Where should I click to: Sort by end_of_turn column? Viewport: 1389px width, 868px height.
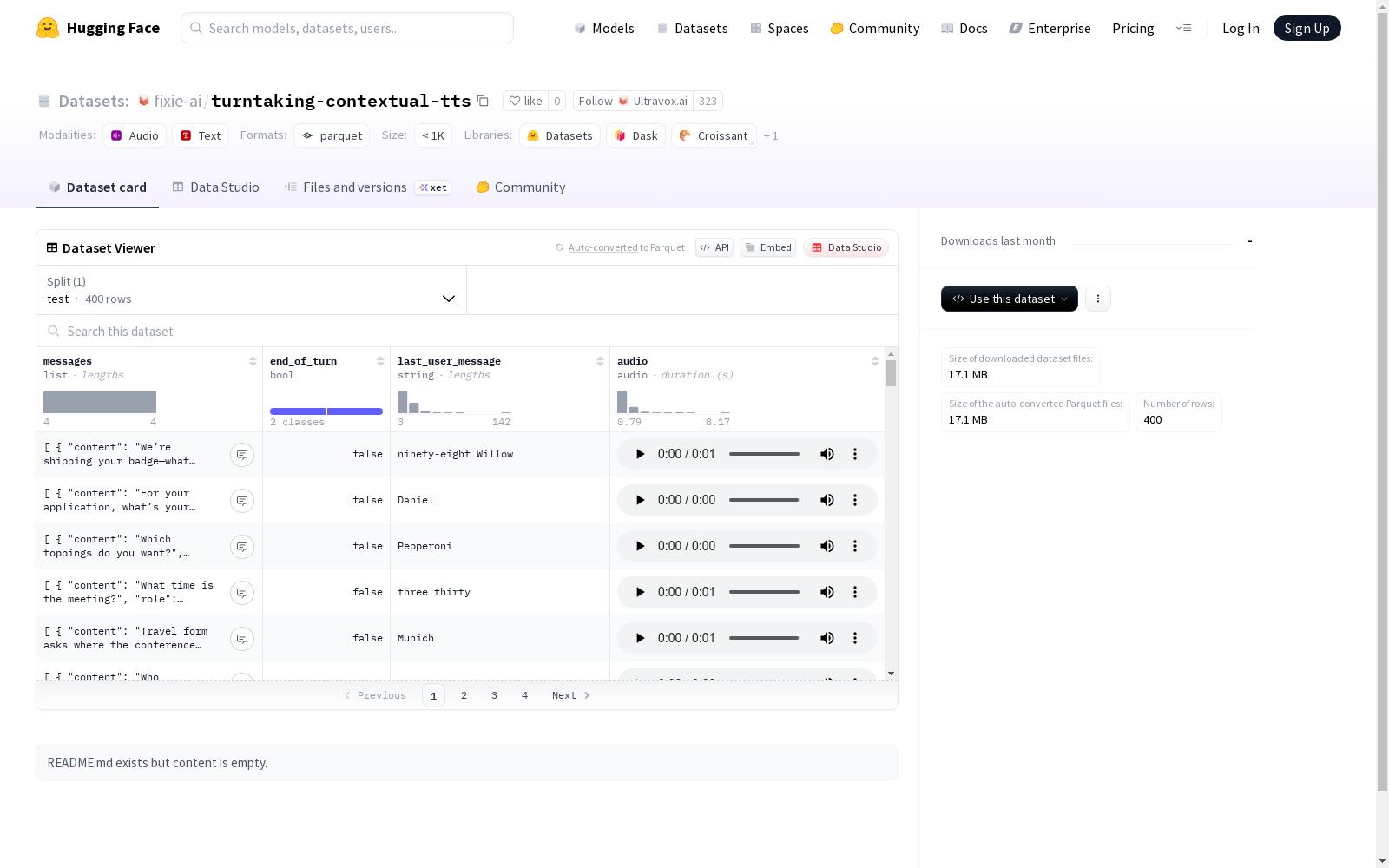pos(380,361)
